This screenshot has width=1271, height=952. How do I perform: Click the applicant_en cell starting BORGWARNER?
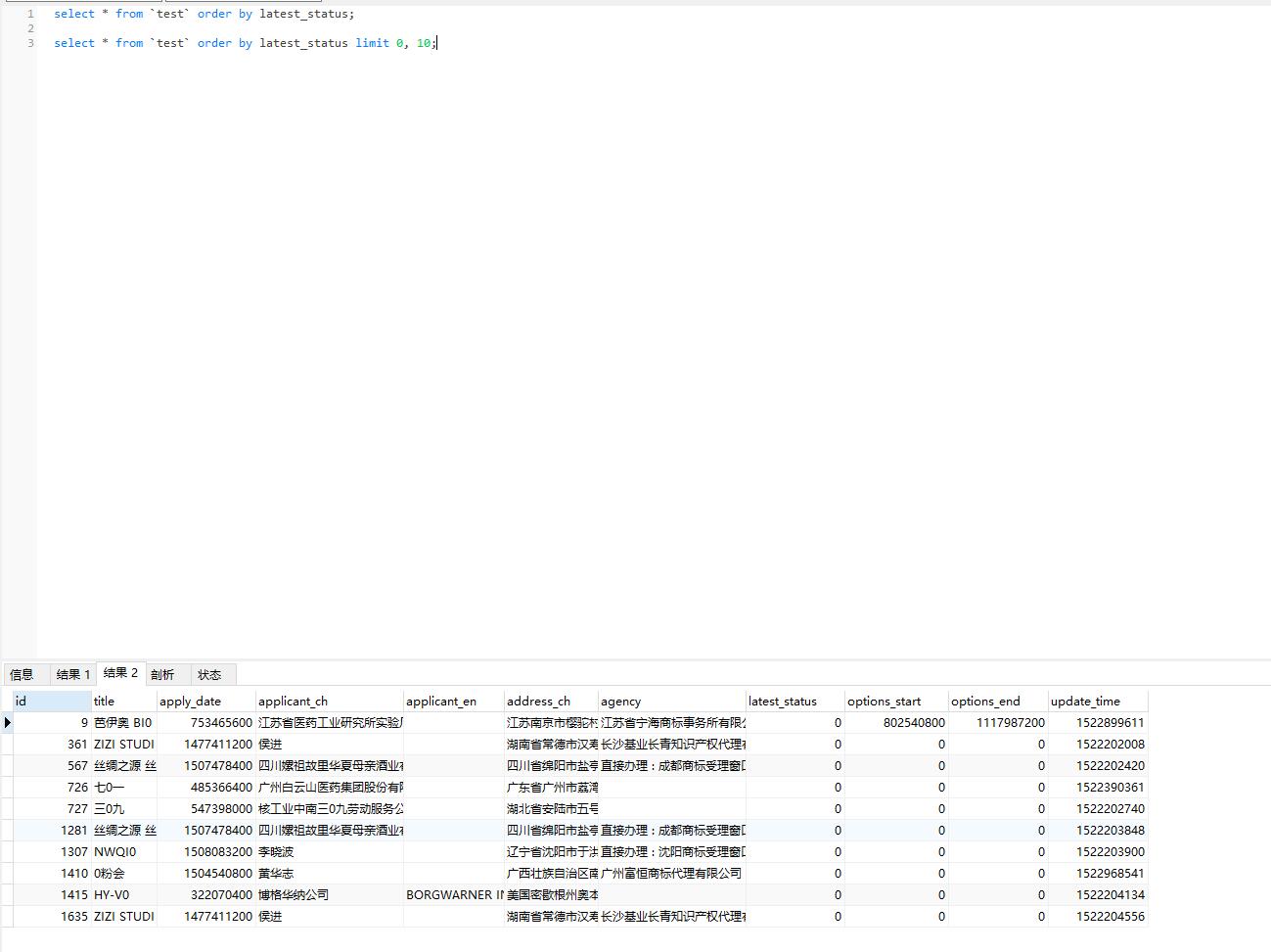[454, 895]
